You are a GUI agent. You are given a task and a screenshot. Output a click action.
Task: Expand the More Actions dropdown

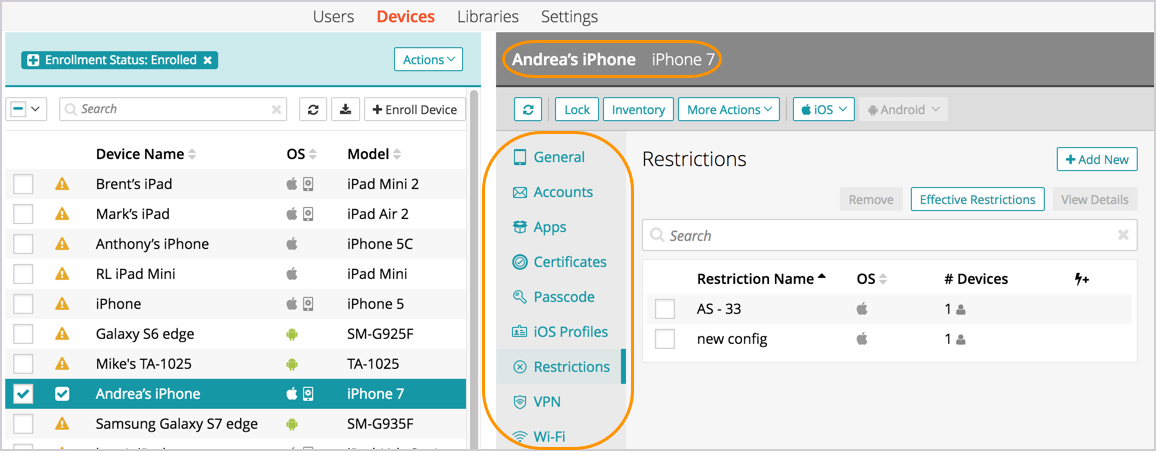tap(728, 110)
